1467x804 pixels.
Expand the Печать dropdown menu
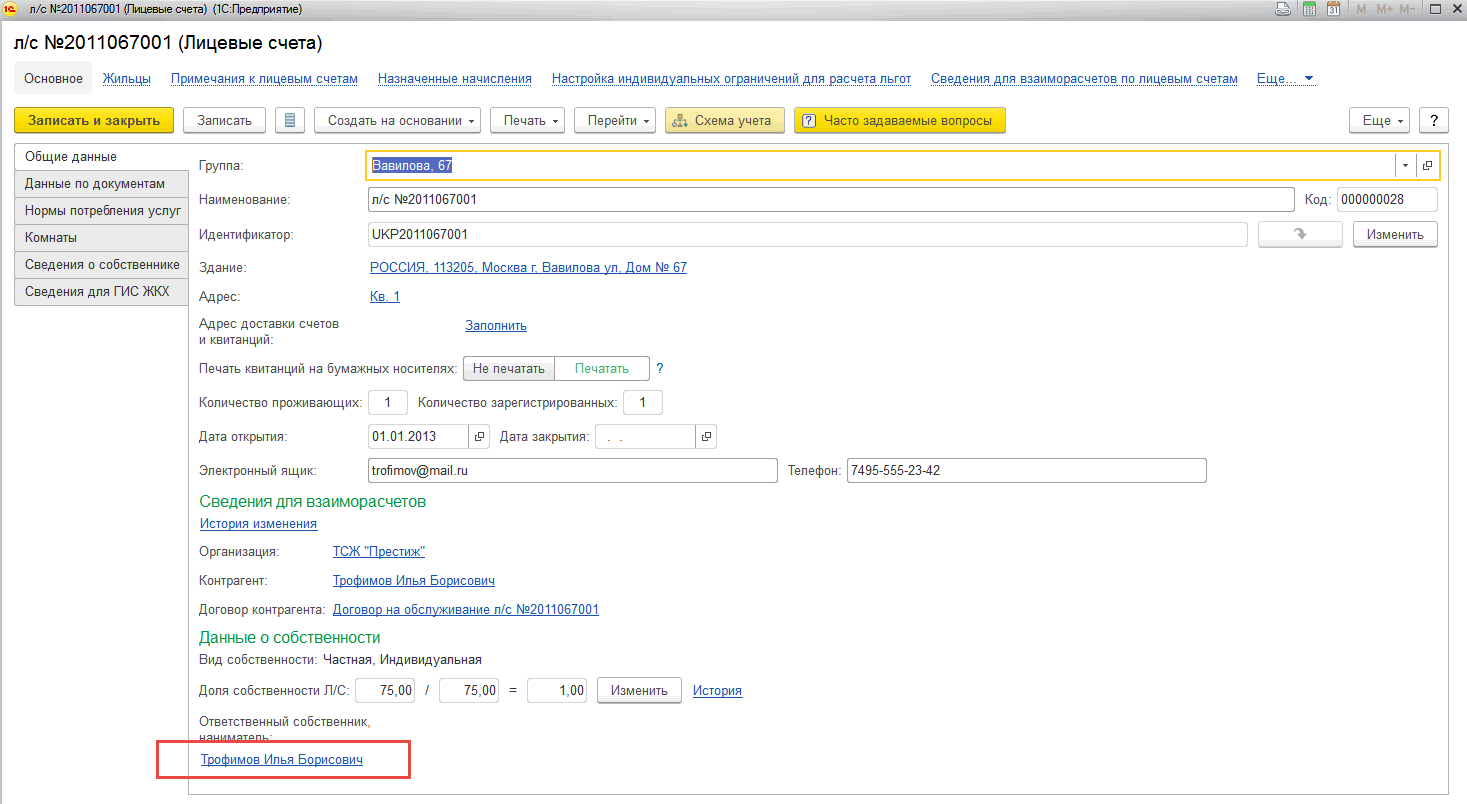(527, 120)
